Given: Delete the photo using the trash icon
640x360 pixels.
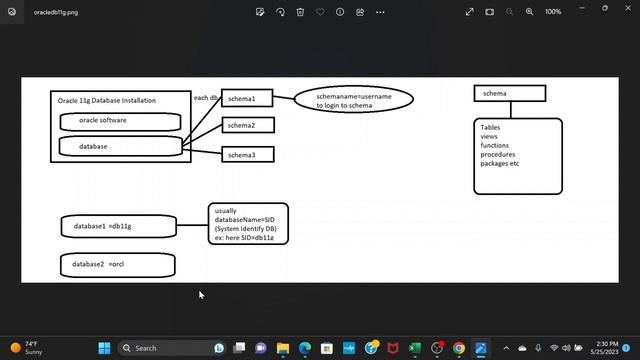Looking at the screenshot, I should click(300, 12).
